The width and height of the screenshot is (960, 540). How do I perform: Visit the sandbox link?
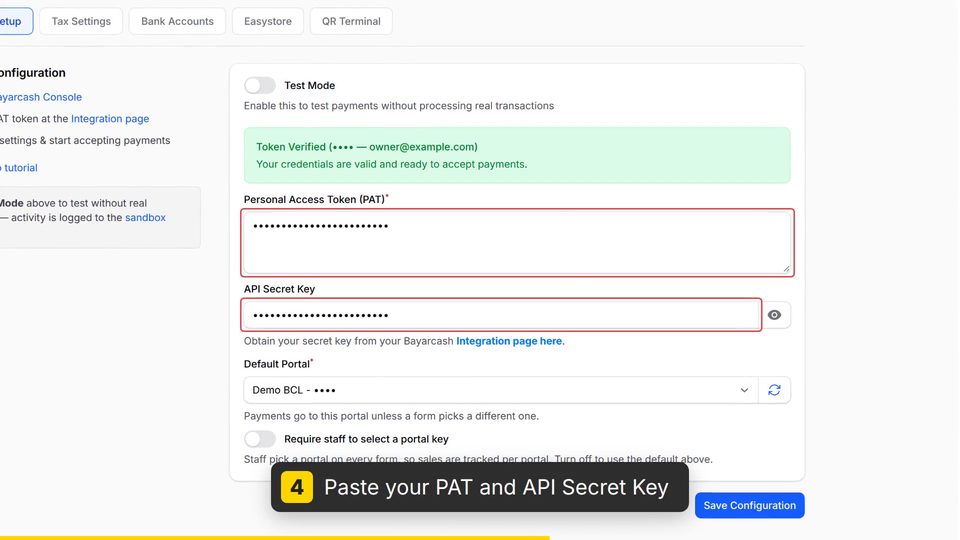coord(145,217)
